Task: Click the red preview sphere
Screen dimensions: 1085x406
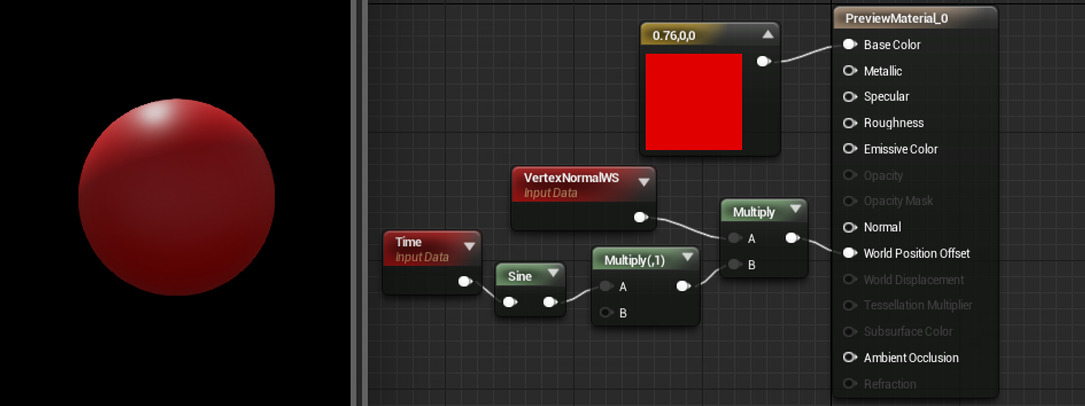Action: tap(176, 197)
